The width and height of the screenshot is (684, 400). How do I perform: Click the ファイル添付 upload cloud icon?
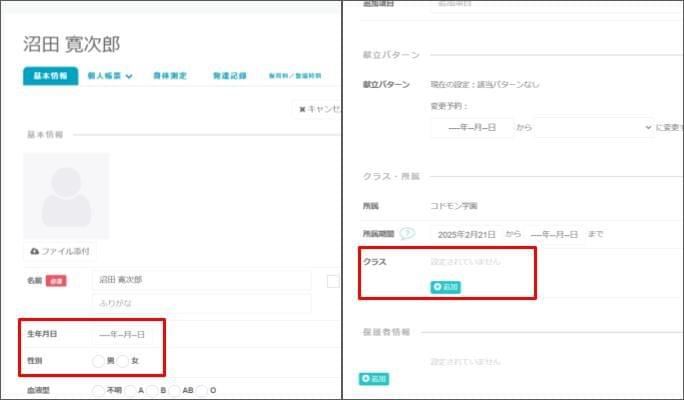pos(35,251)
